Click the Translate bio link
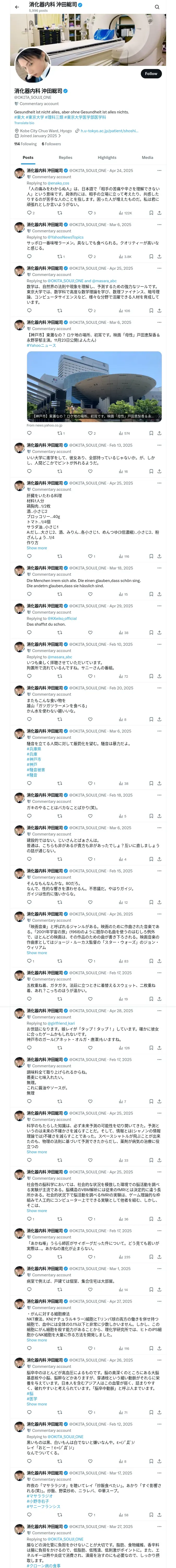This screenshot has height=1568, width=176. [x=24, y=123]
